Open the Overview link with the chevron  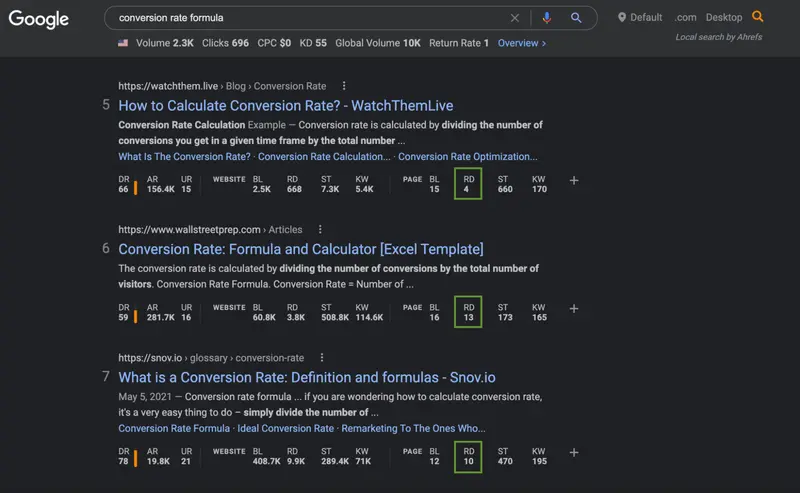point(522,43)
